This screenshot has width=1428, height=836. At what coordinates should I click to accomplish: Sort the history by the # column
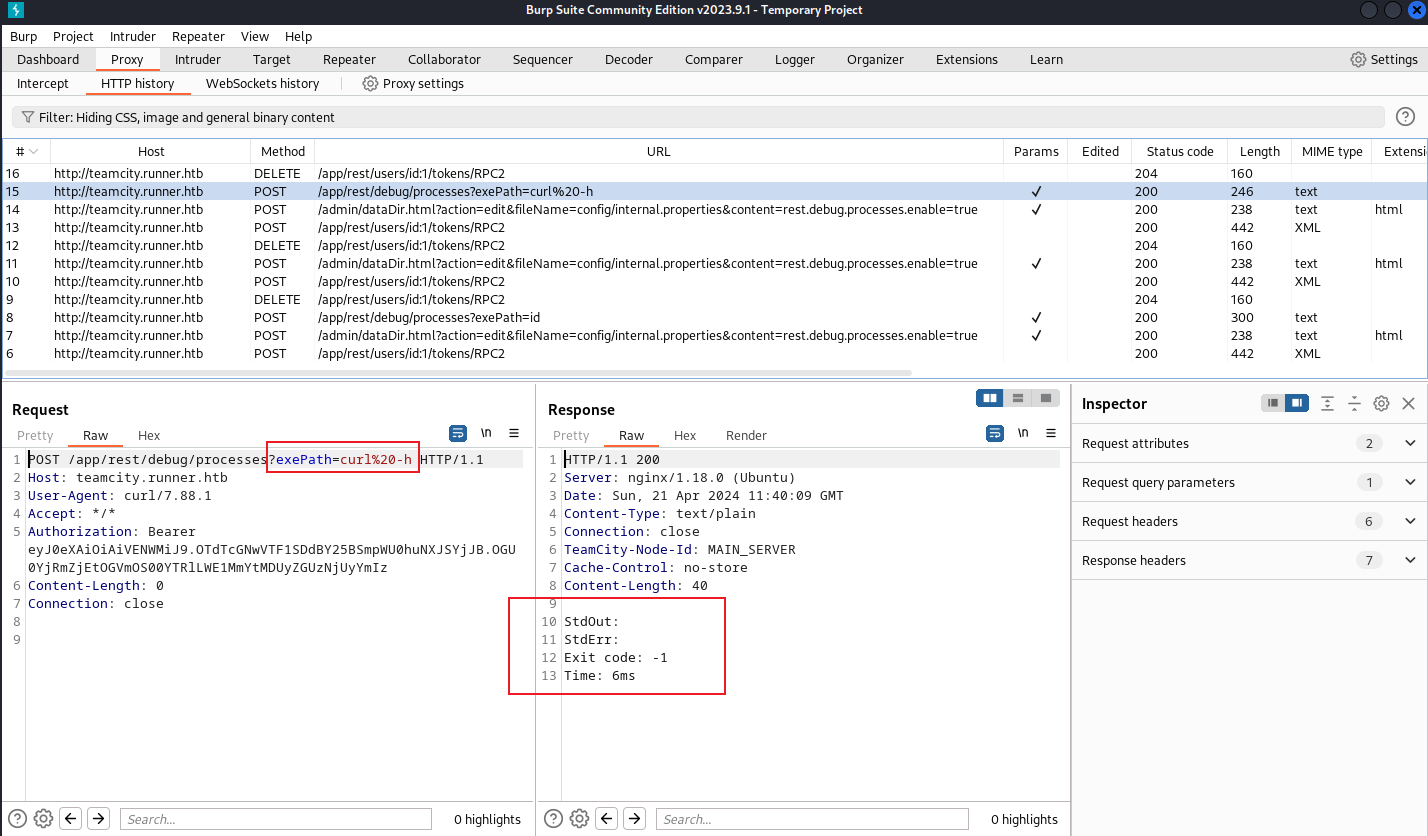26,151
